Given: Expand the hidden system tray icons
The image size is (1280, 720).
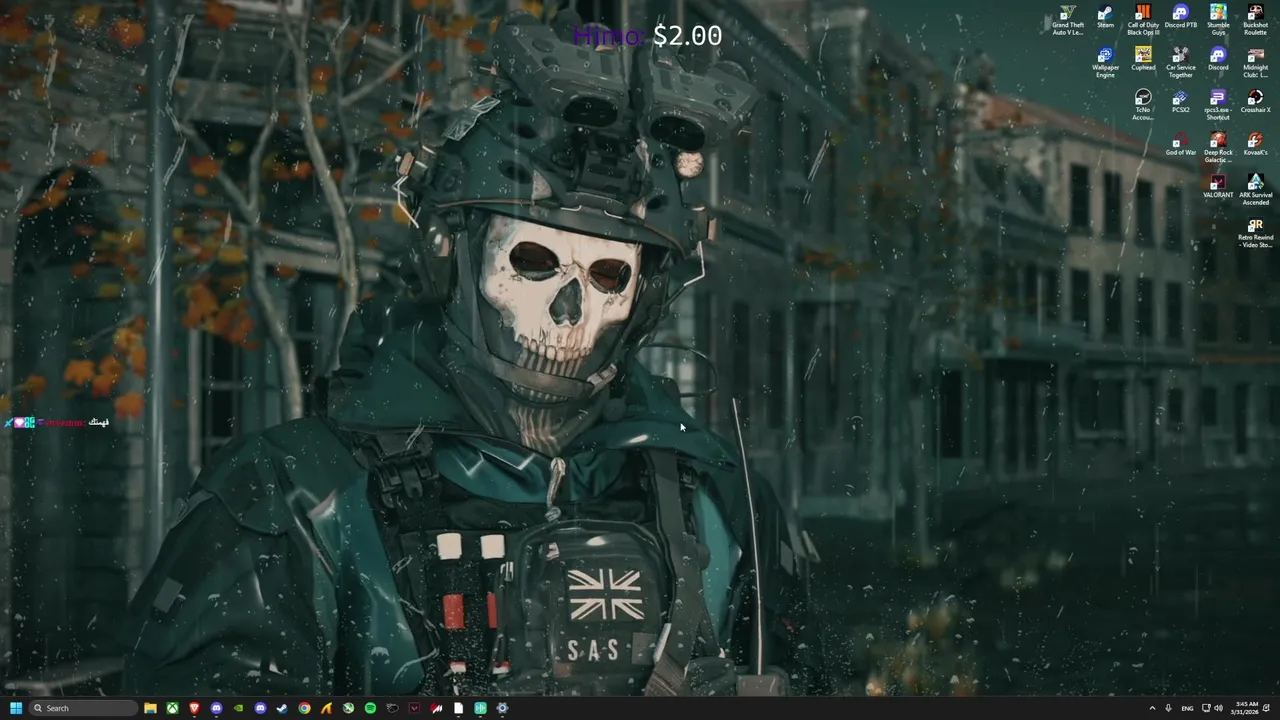Looking at the screenshot, I should click(1152, 708).
